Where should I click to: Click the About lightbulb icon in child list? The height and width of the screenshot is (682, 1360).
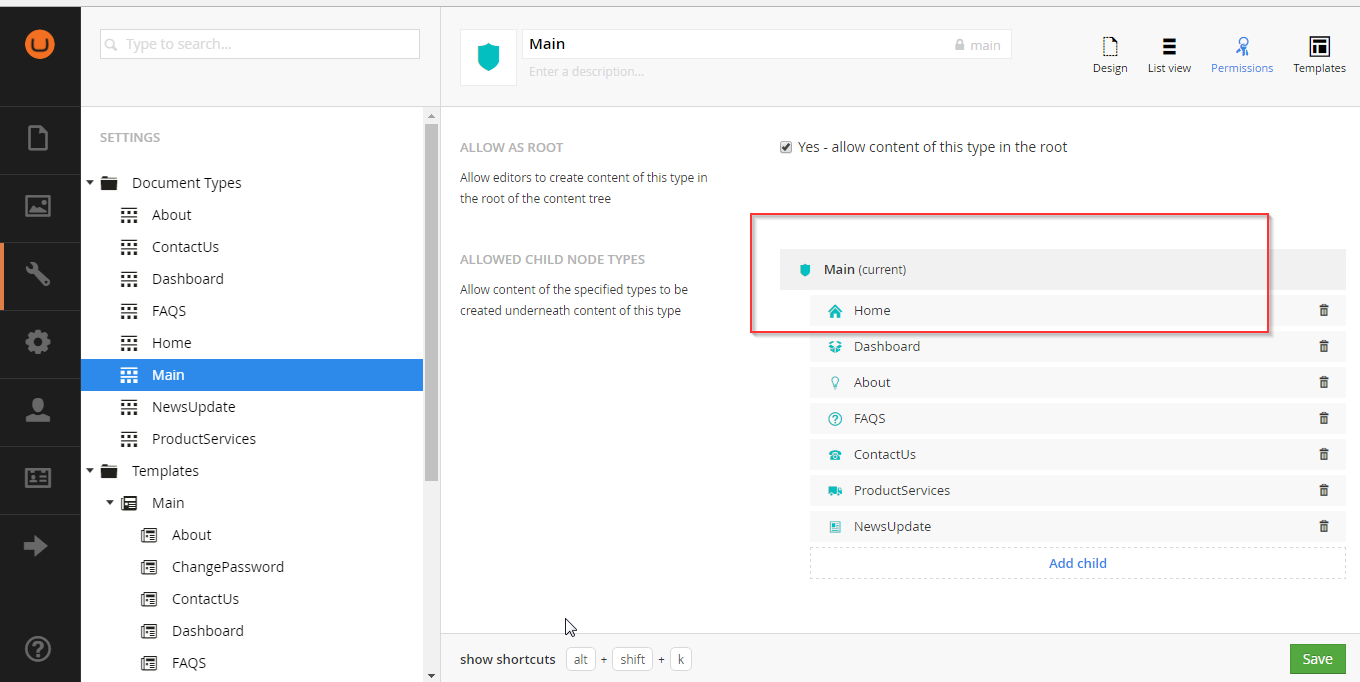[x=835, y=383]
